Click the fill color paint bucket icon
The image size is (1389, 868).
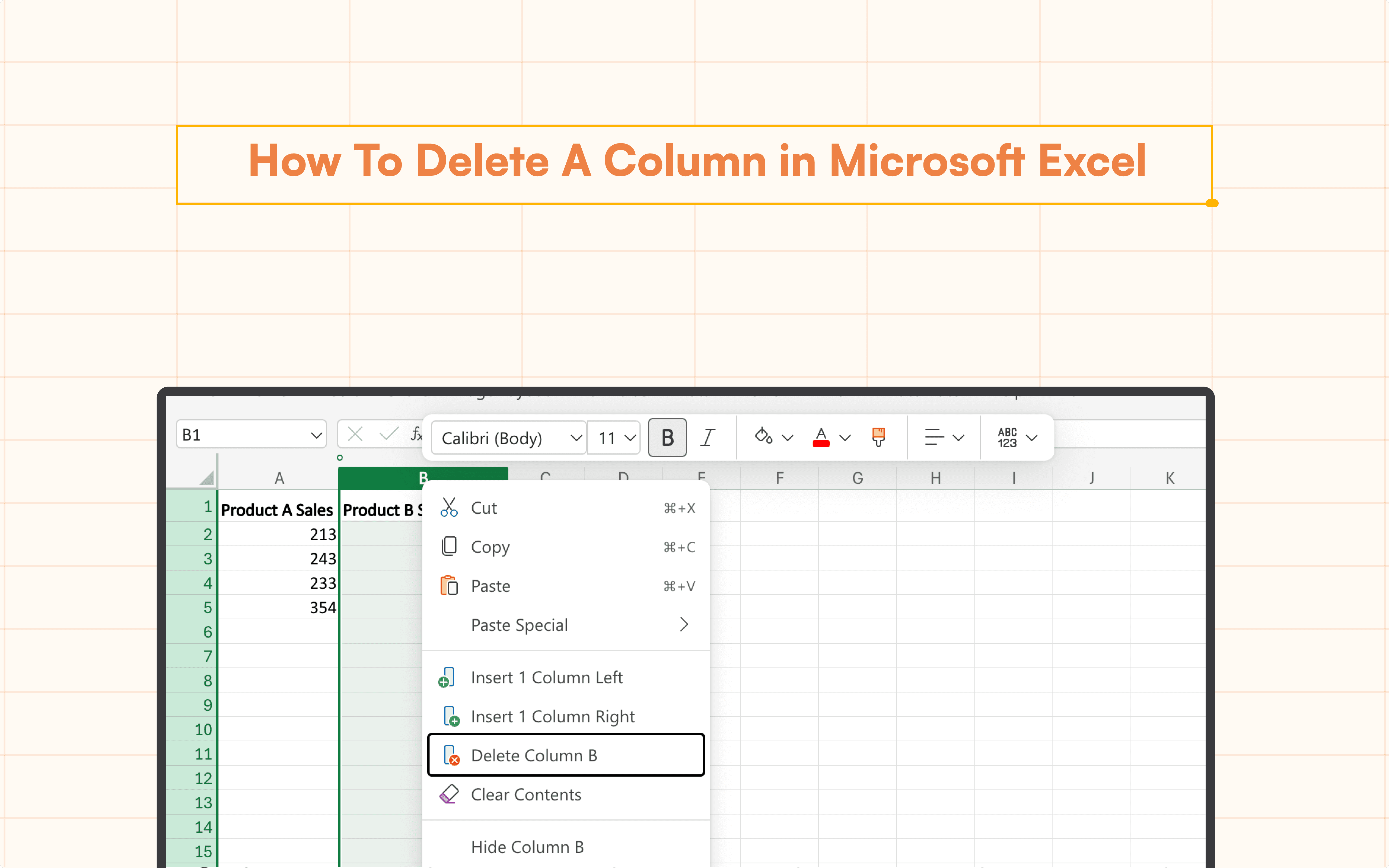pyautogui.click(x=763, y=436)
